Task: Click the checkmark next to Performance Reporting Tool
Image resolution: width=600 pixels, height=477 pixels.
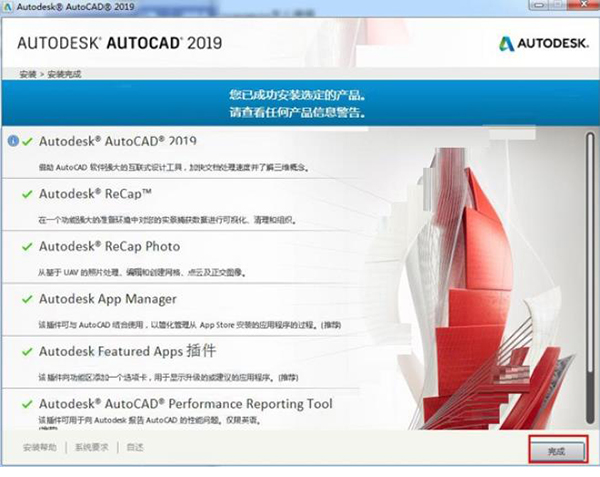Action: (27, 404)
